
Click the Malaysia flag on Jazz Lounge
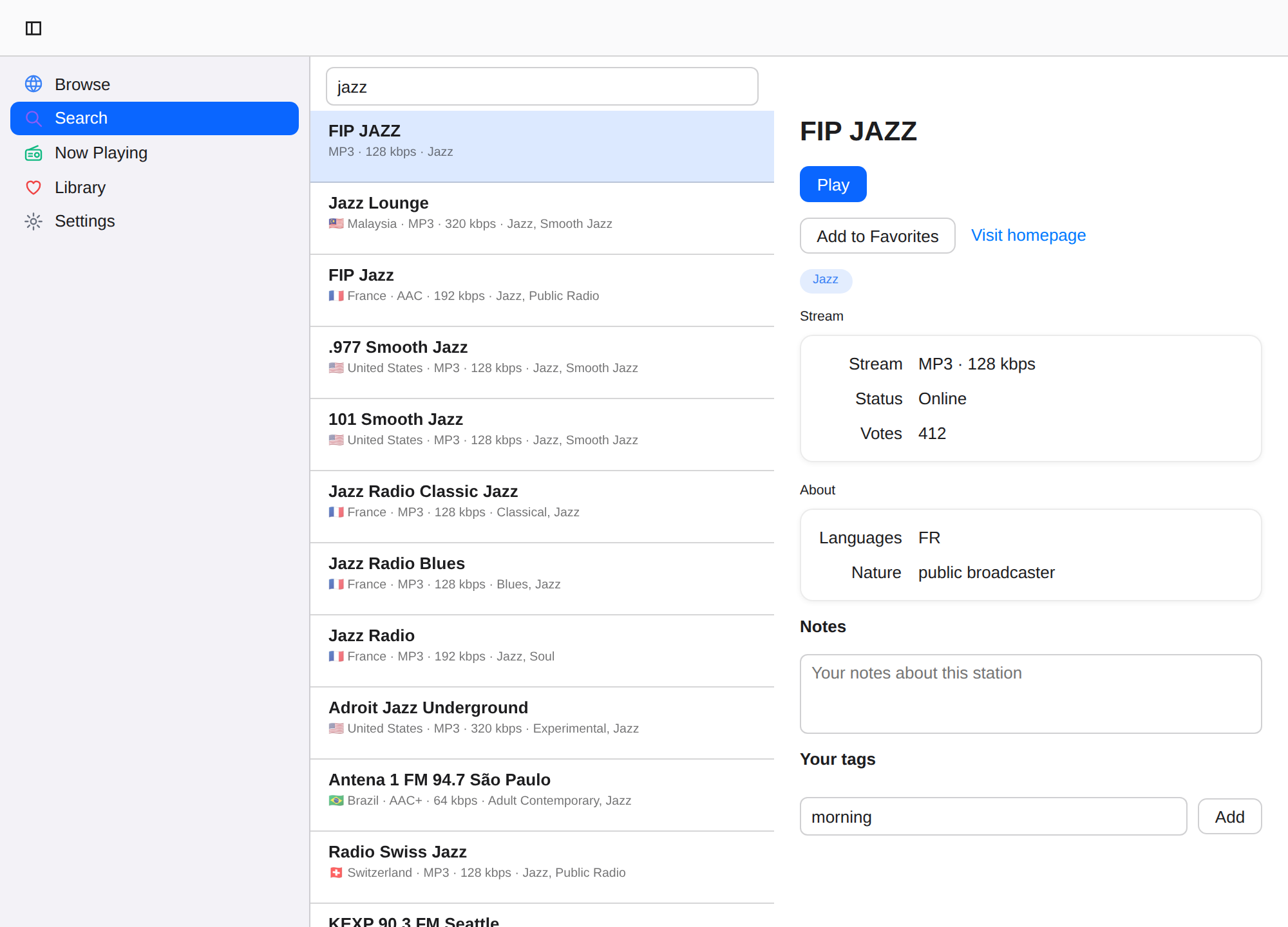click(336, 223)
